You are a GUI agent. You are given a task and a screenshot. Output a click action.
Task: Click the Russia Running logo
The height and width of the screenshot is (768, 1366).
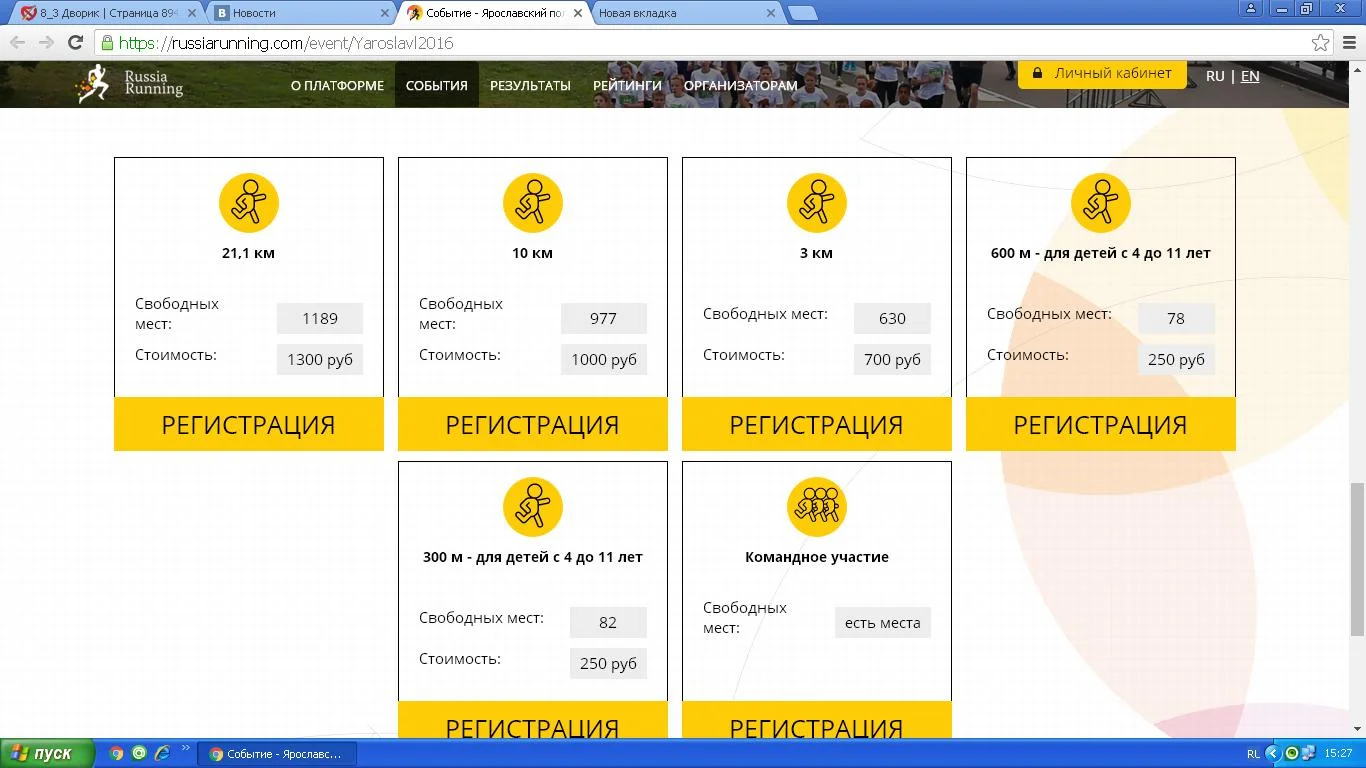(128, 84)
